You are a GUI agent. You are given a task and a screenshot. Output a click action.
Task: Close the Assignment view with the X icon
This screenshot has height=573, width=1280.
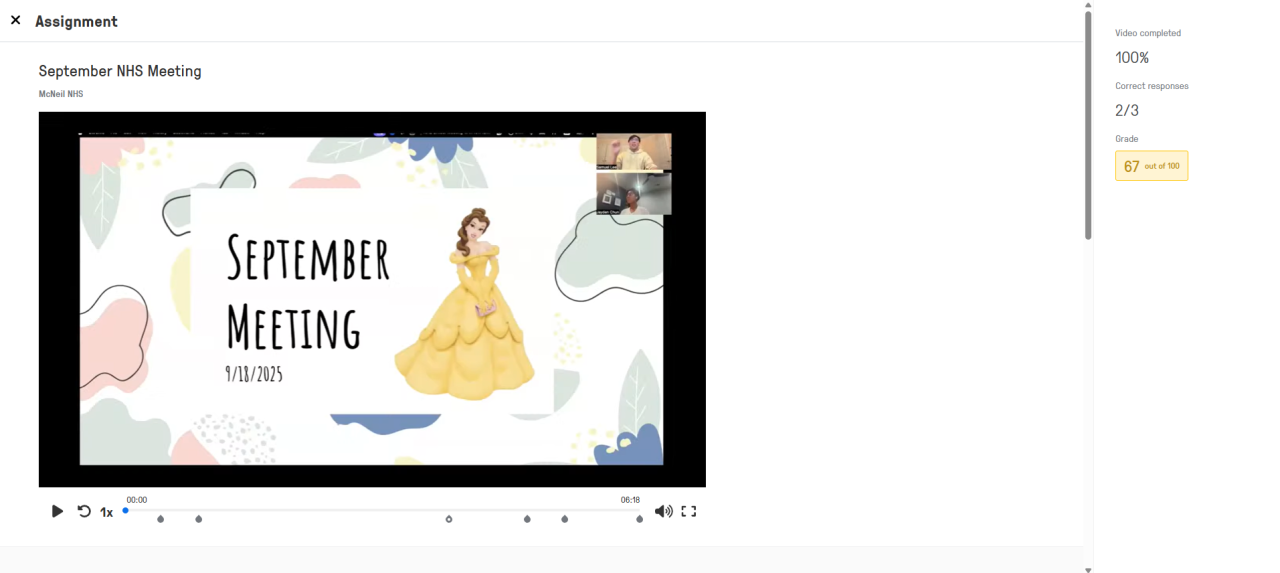click(x=15, y=20)
